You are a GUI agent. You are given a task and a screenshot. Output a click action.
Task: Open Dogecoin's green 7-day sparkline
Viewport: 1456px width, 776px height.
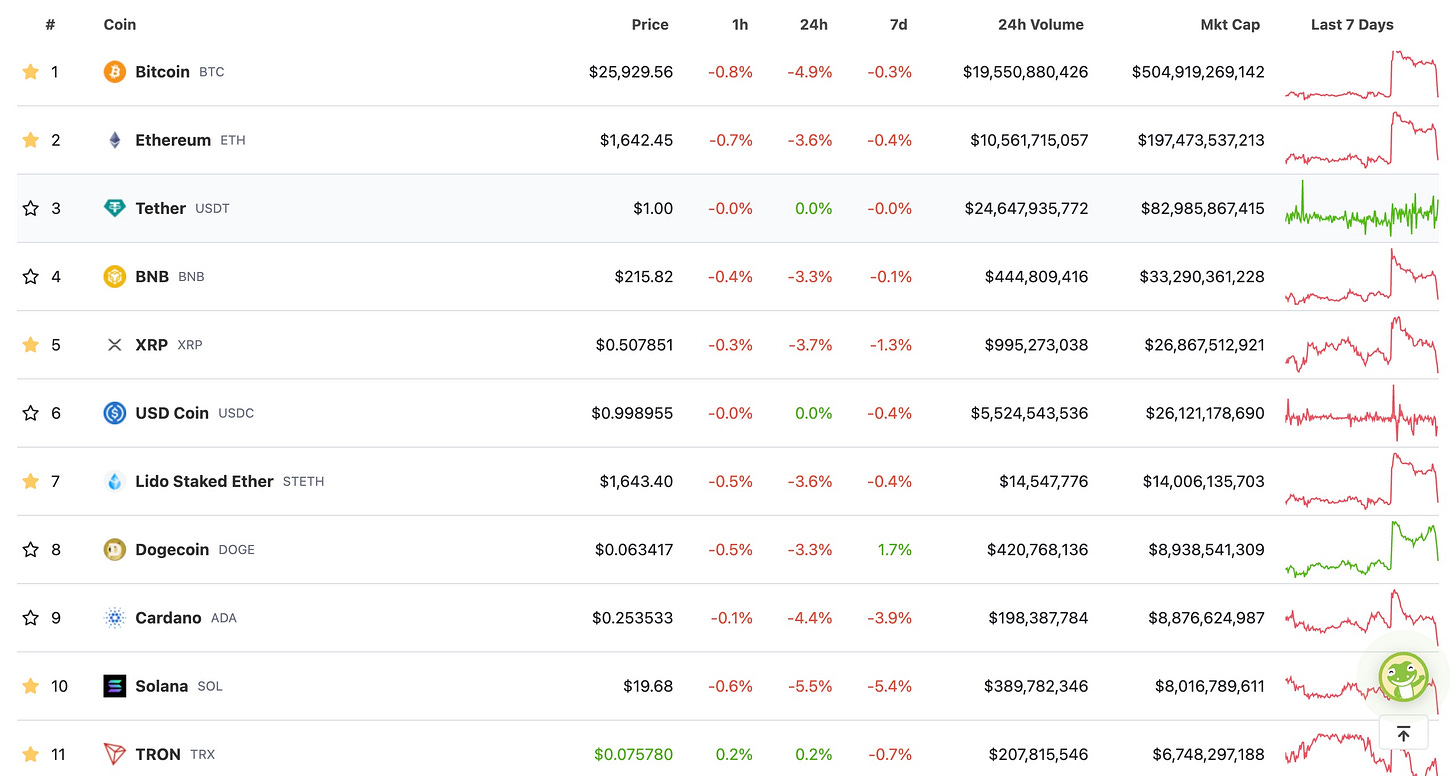1362,549
